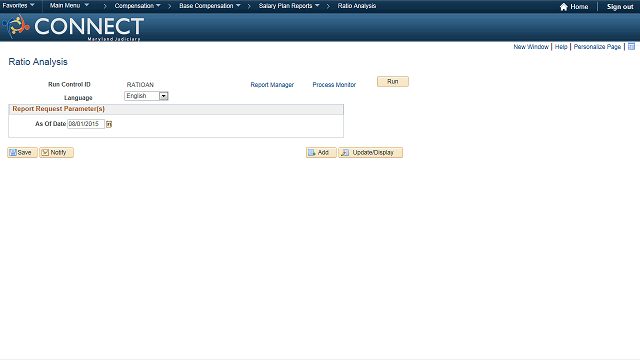The image size is (640, 360).
Task: Open the Personalize Page link
Action: click(597, 47)
